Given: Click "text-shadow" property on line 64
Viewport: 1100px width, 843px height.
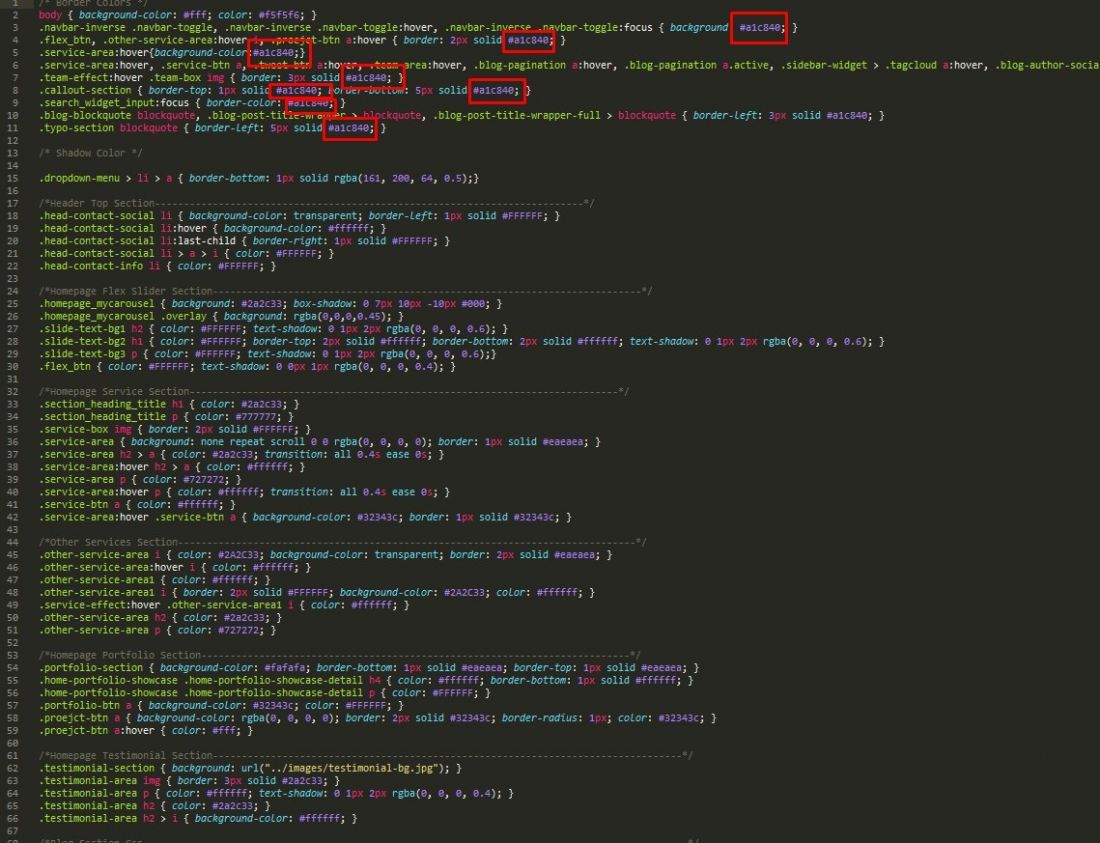Looking at the screenshot, I should (291, 795).
